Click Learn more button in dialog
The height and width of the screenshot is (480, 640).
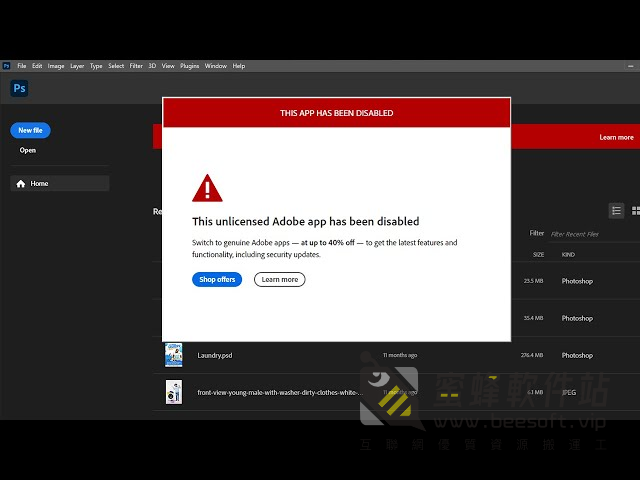coord(280,280)
